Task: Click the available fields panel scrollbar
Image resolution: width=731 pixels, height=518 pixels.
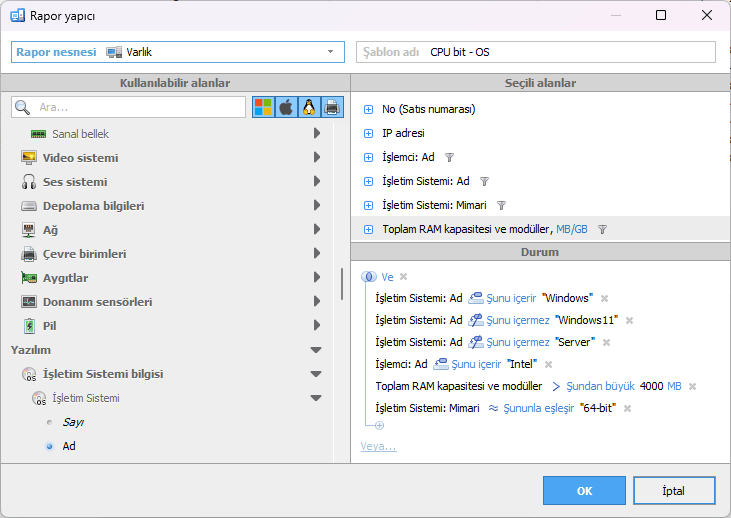Action: pos(342,283)
